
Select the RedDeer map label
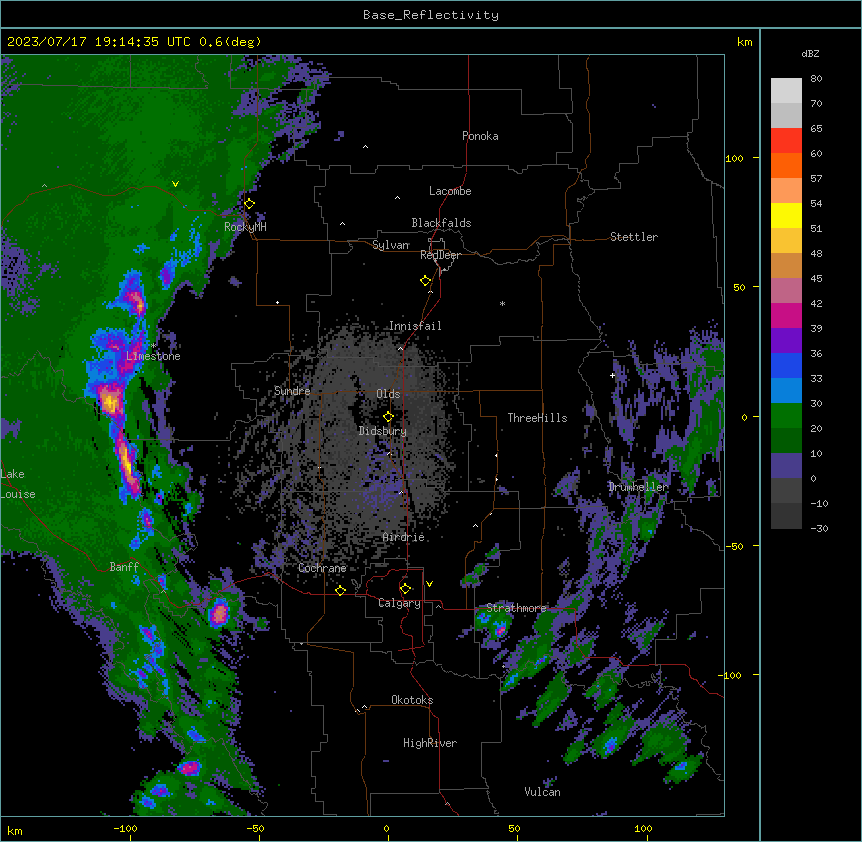pyautogui.click(x=440, y=255)
